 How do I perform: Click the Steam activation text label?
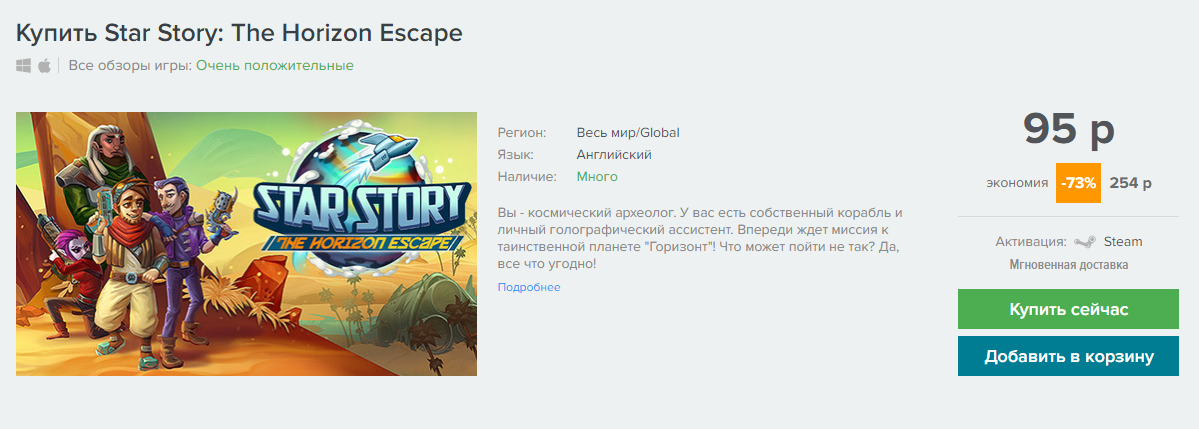point(1123,242)
